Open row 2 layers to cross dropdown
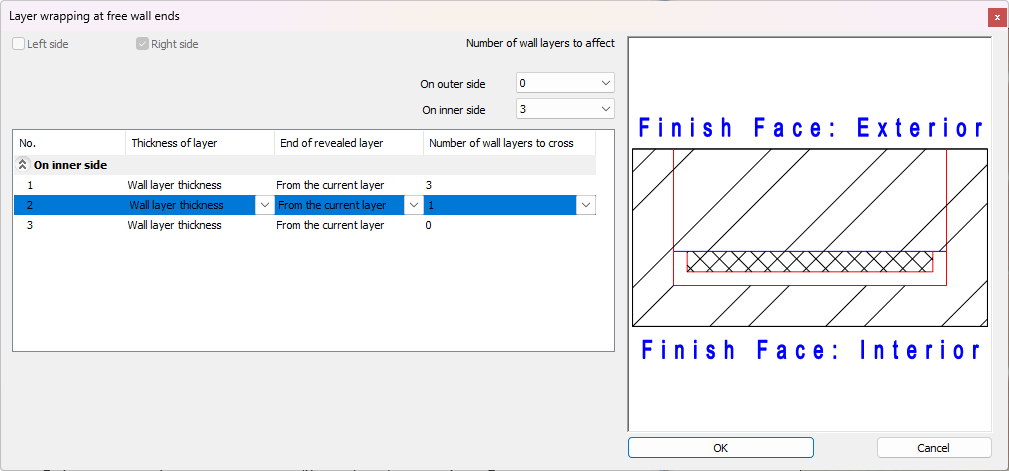Screen dimensions: 1009x471 pos(586,205)
